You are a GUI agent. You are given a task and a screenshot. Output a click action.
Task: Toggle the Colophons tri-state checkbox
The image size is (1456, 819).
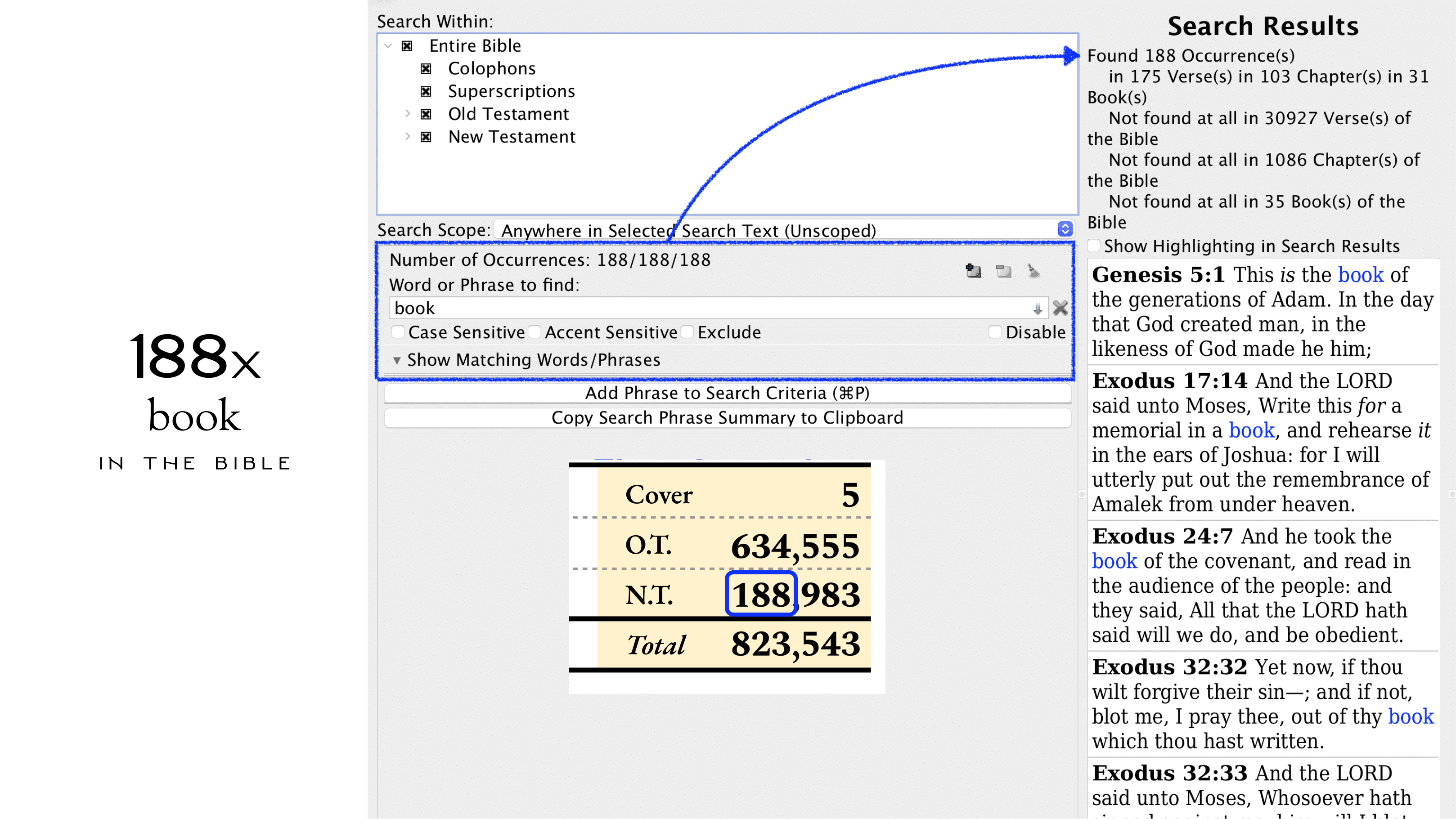coord(426,69)
